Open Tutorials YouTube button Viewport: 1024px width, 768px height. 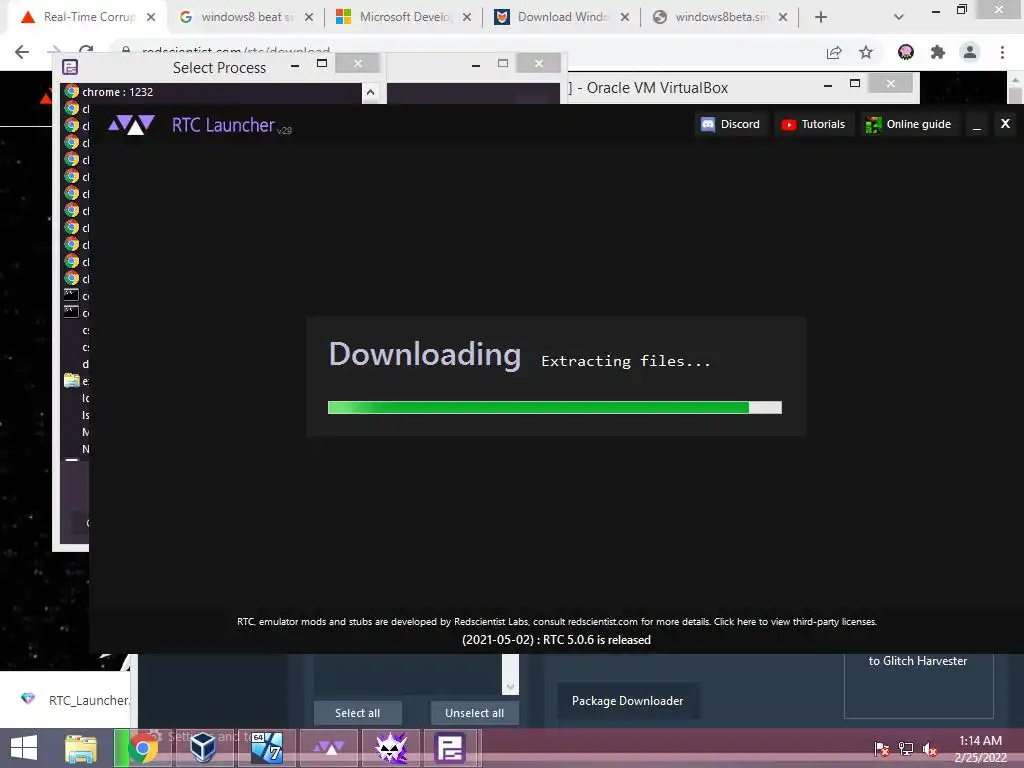[813, 124]
